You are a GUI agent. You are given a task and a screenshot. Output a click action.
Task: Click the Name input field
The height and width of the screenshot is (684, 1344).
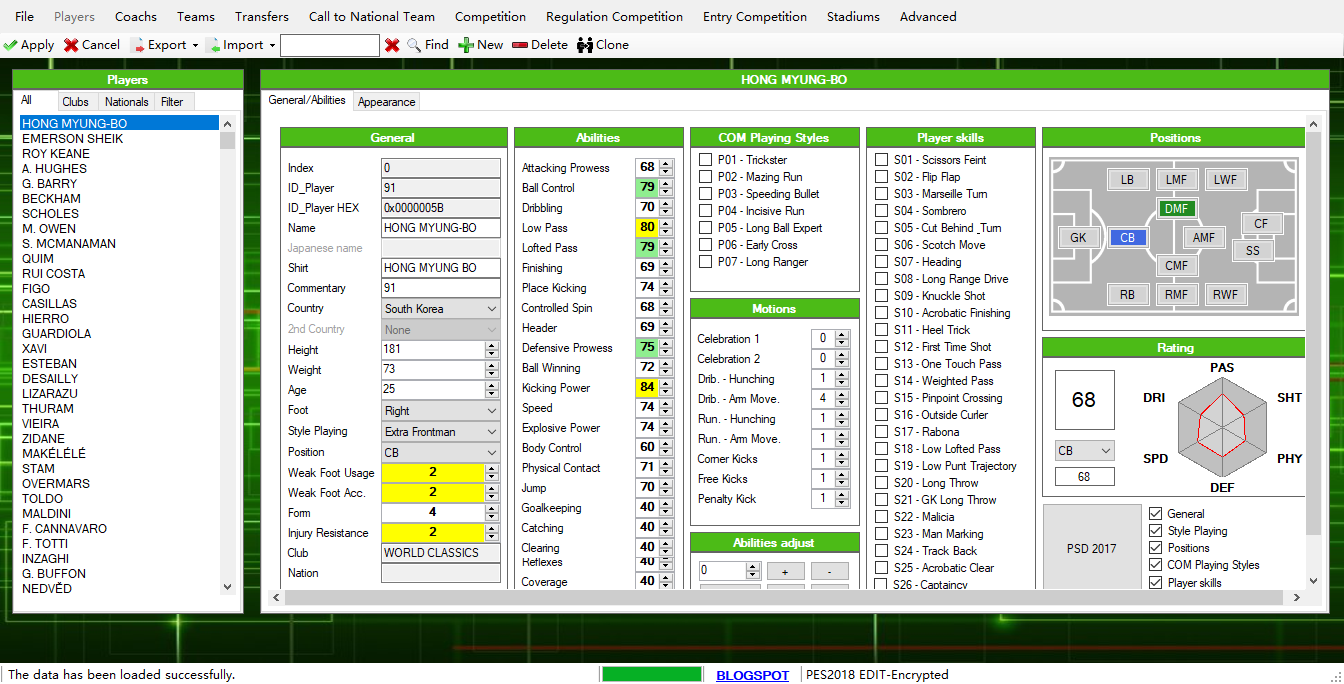(441, 228)
